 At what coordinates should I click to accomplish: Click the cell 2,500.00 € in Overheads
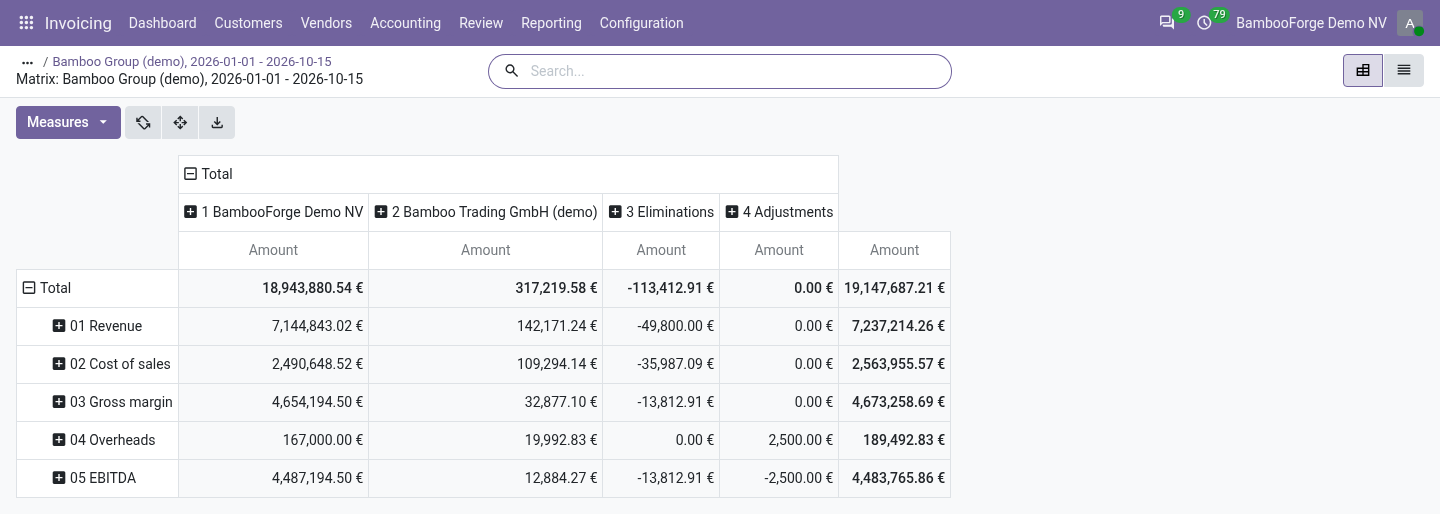click(779, 440)
